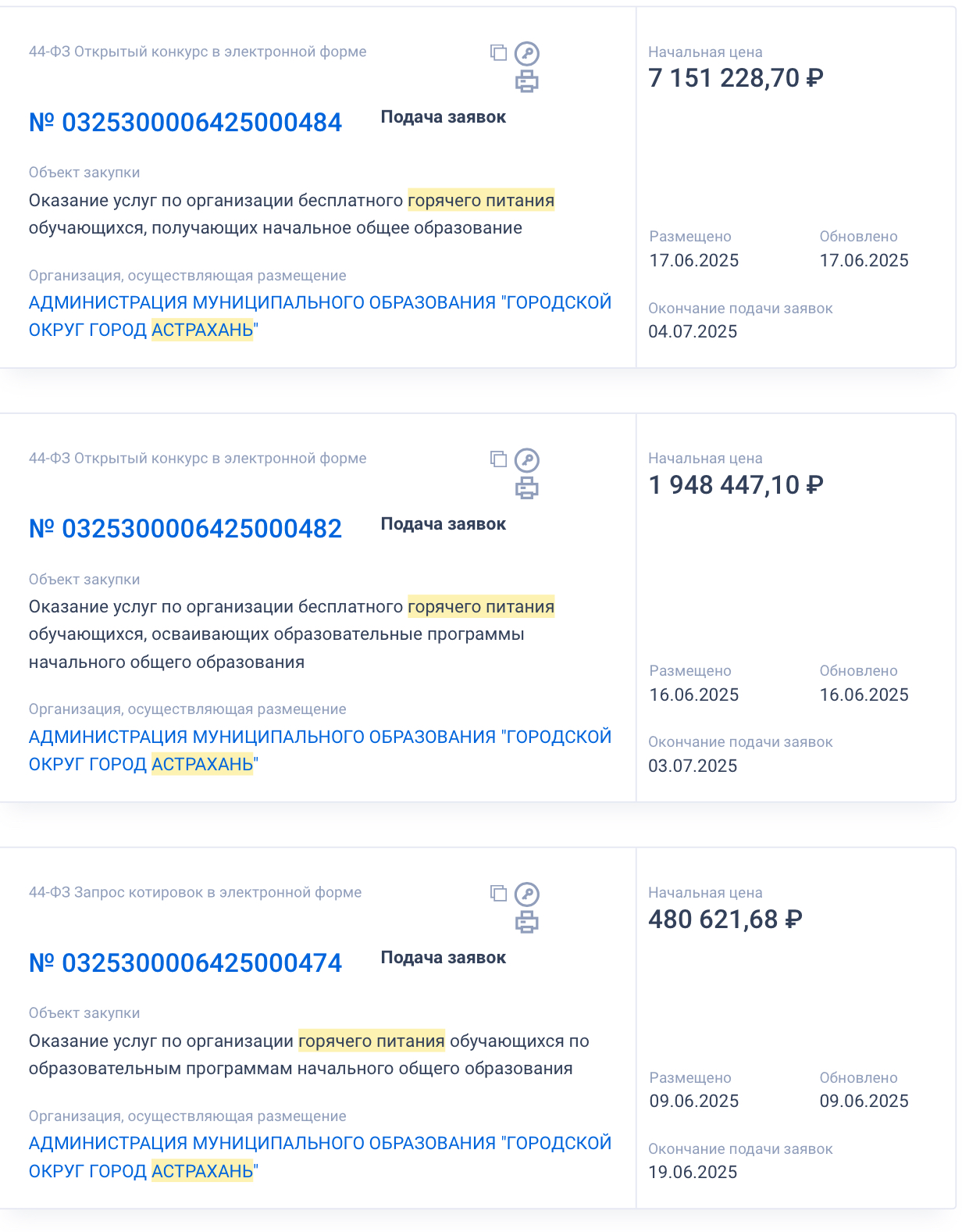Print the tender 0325300006425000474 card
Viewport: 962px width, 1232px height.
click(527, 922)
